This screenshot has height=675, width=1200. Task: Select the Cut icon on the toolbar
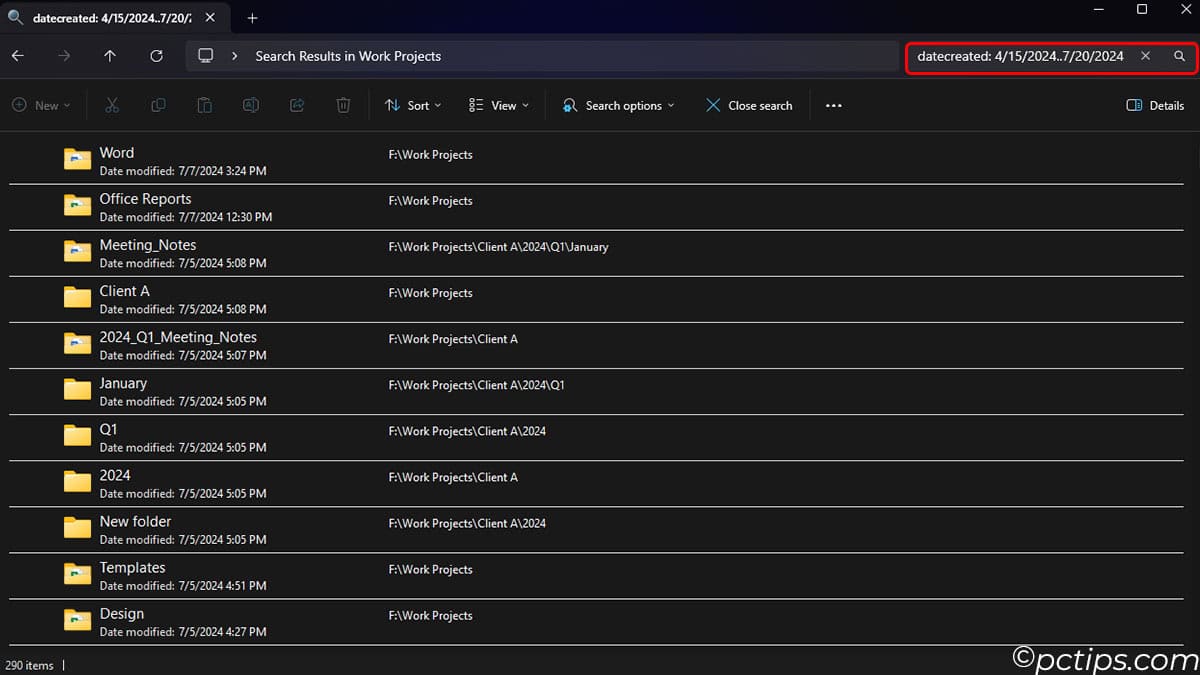click(112, 104)
